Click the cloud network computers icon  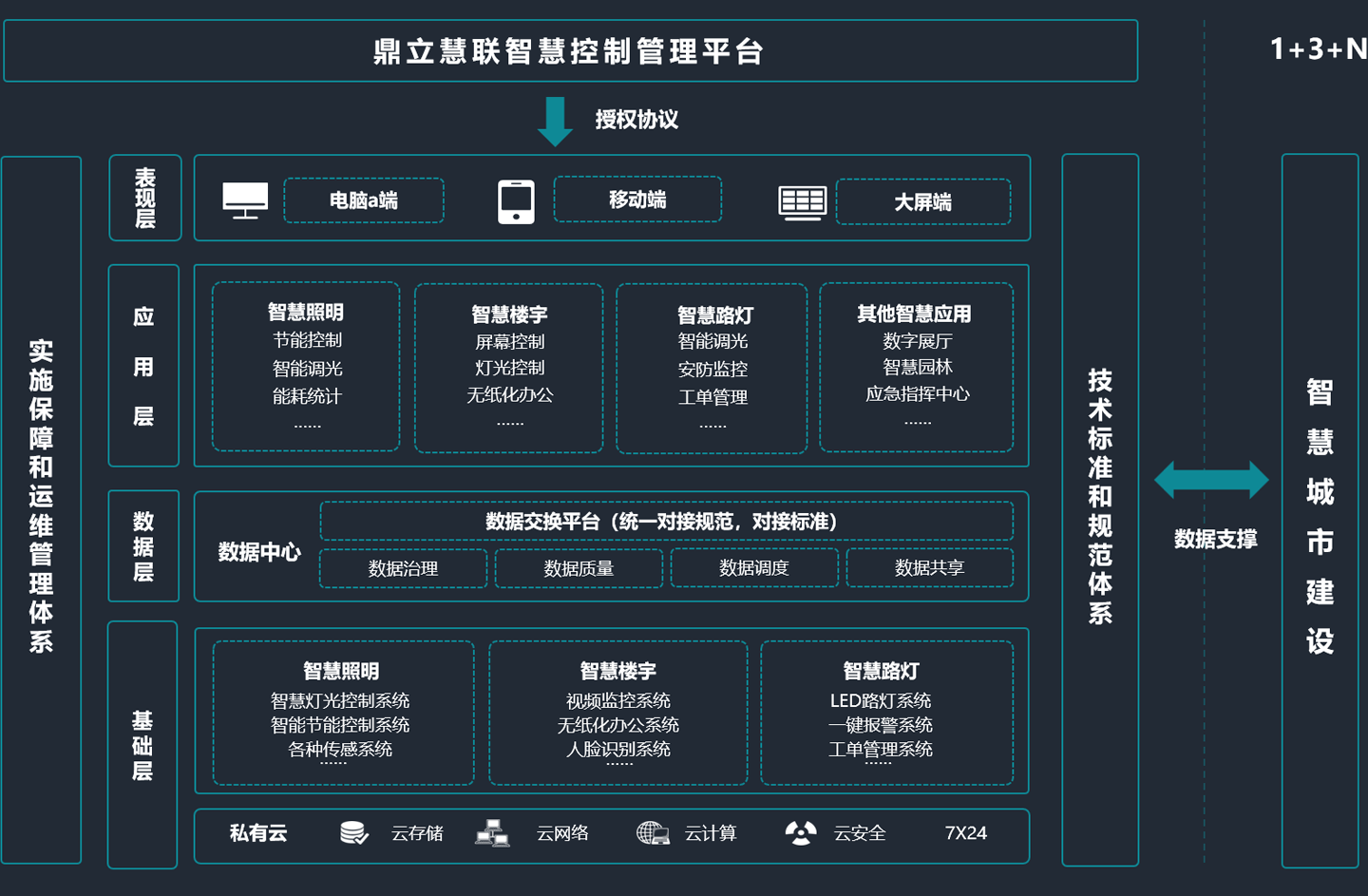pos(492,833)
